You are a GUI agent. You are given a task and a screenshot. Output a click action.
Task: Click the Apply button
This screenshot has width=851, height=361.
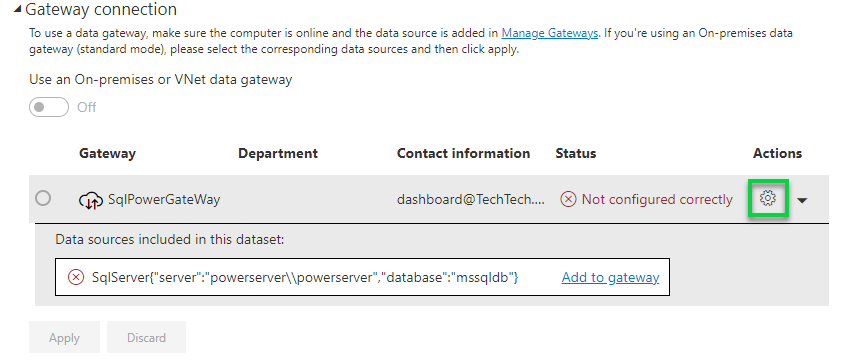click(x=64, y=338)
